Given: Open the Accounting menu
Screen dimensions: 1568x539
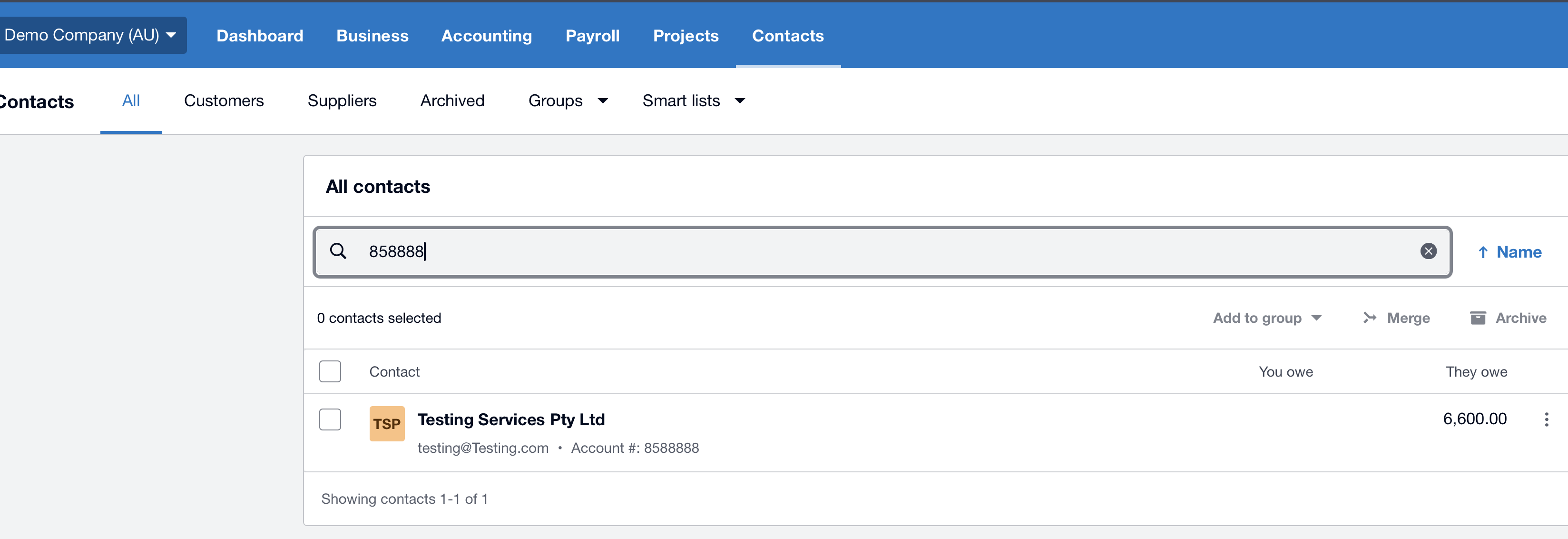Looking at the screenshot, I should [486, 36].
